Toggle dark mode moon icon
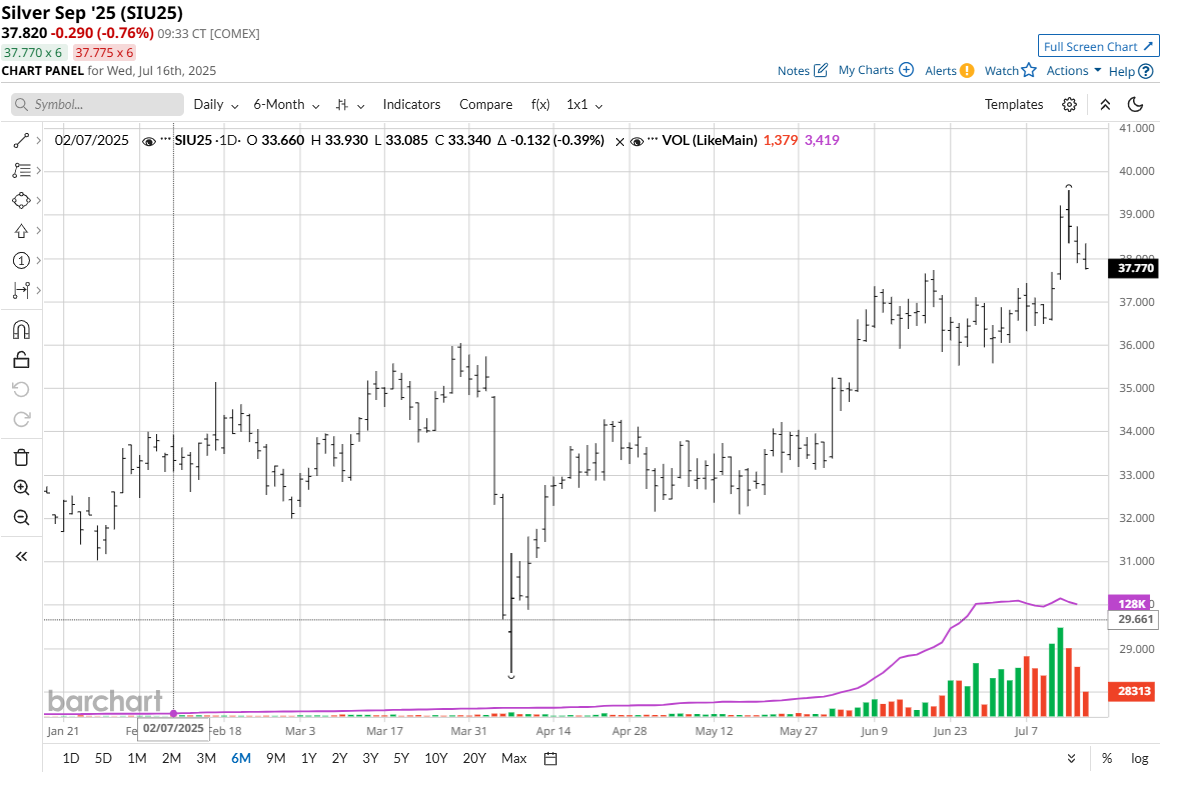Viewport: 1187px width, 793px height. click(x=1135, y=104)
